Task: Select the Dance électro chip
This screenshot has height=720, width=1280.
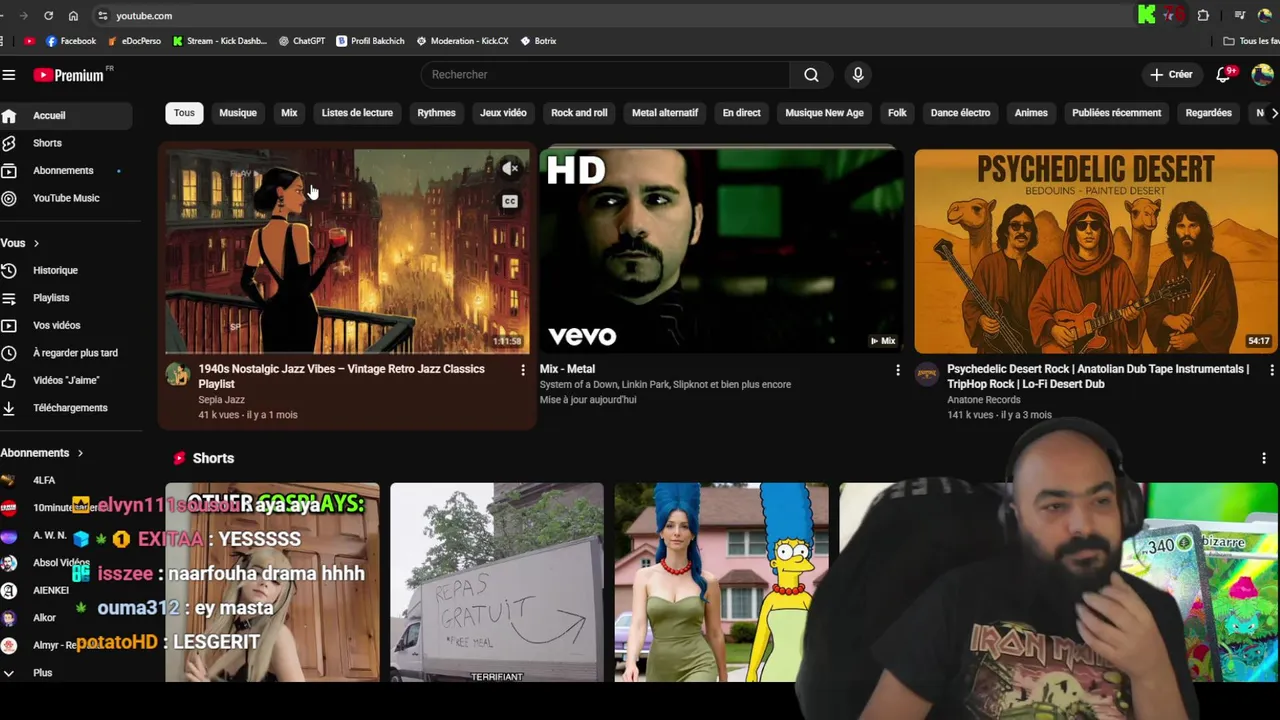Action: tap(960, 113)
